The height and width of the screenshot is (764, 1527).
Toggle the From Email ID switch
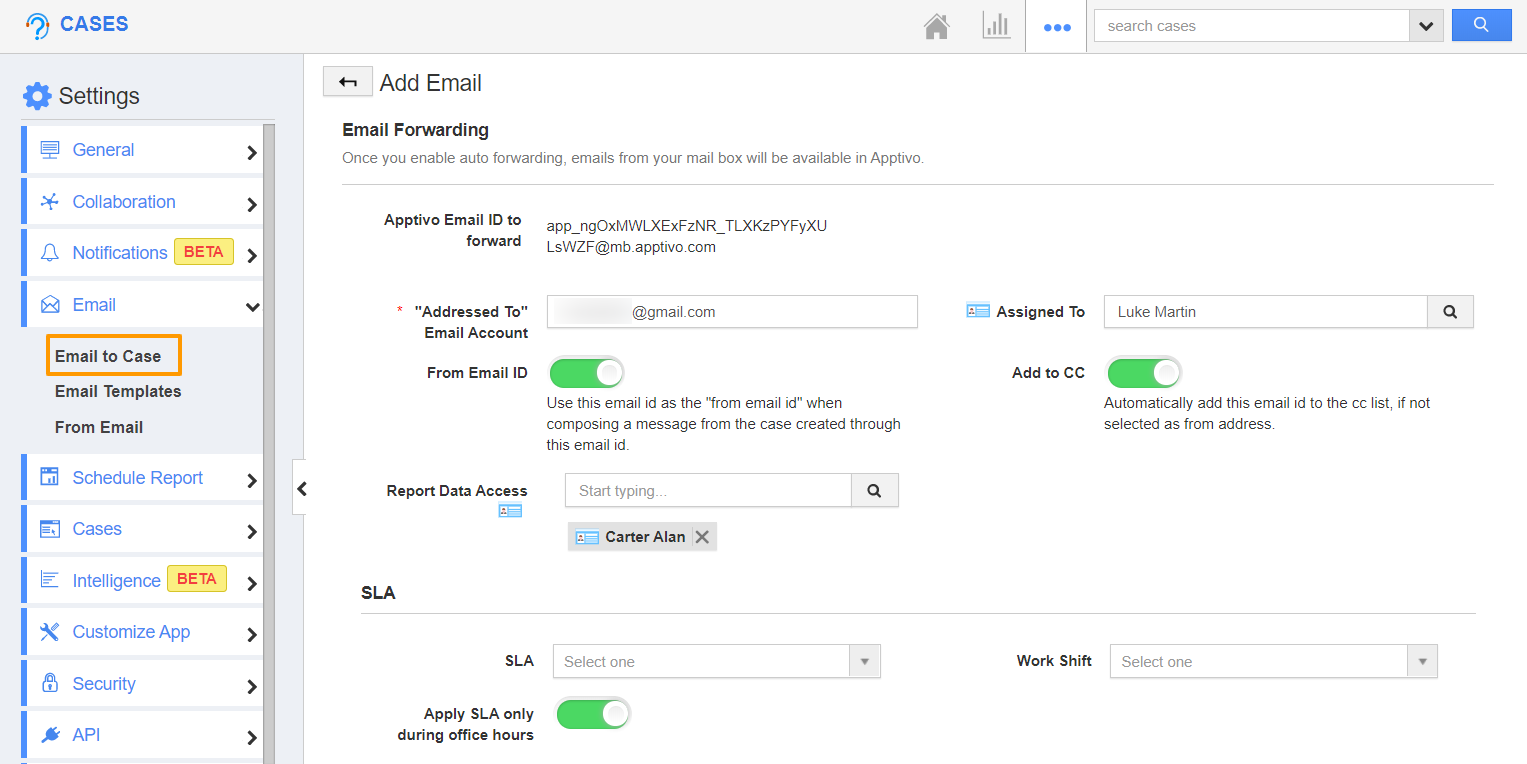click(x=586, y=373)
